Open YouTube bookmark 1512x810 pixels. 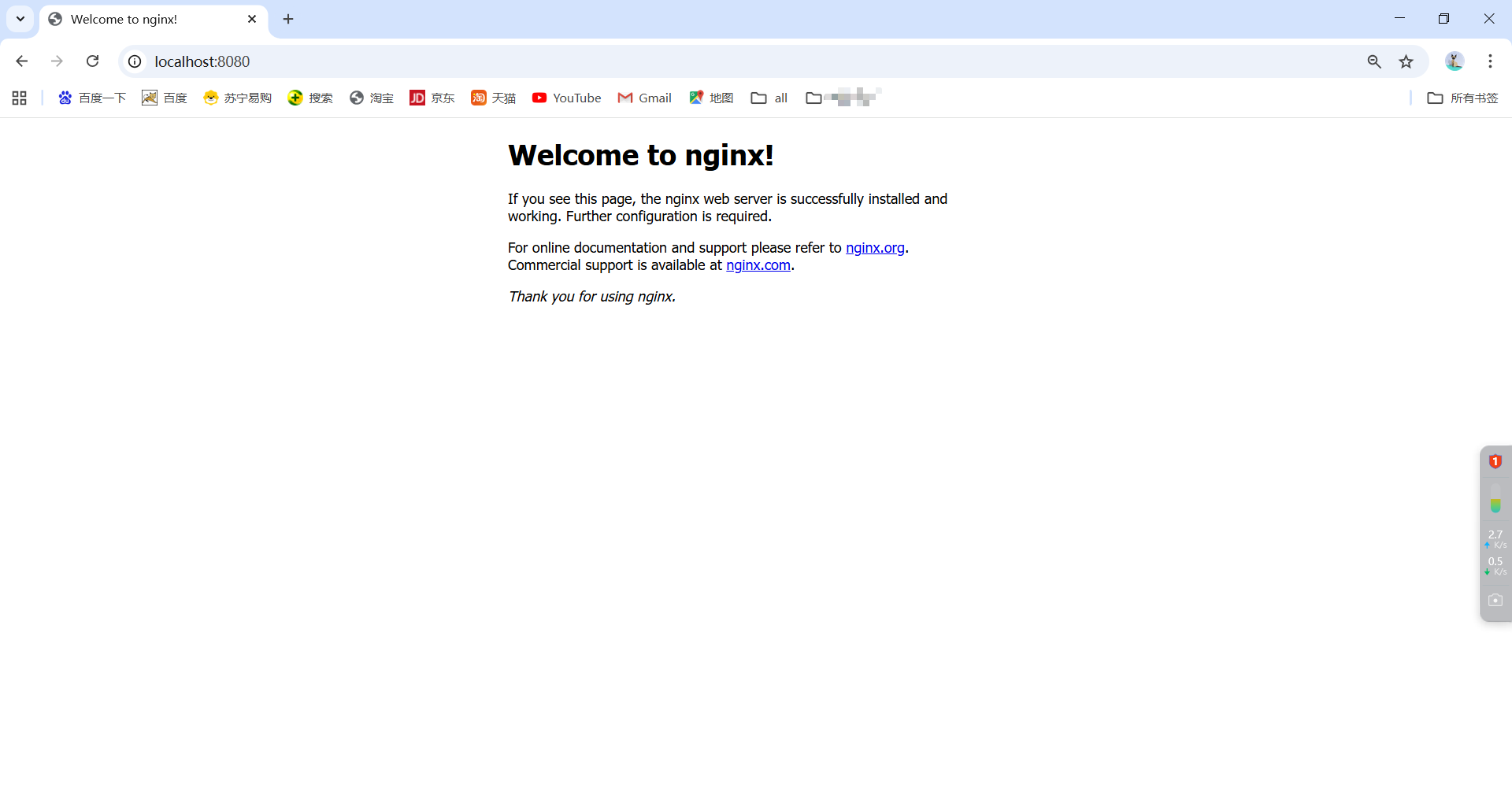[x=567, y=98]
